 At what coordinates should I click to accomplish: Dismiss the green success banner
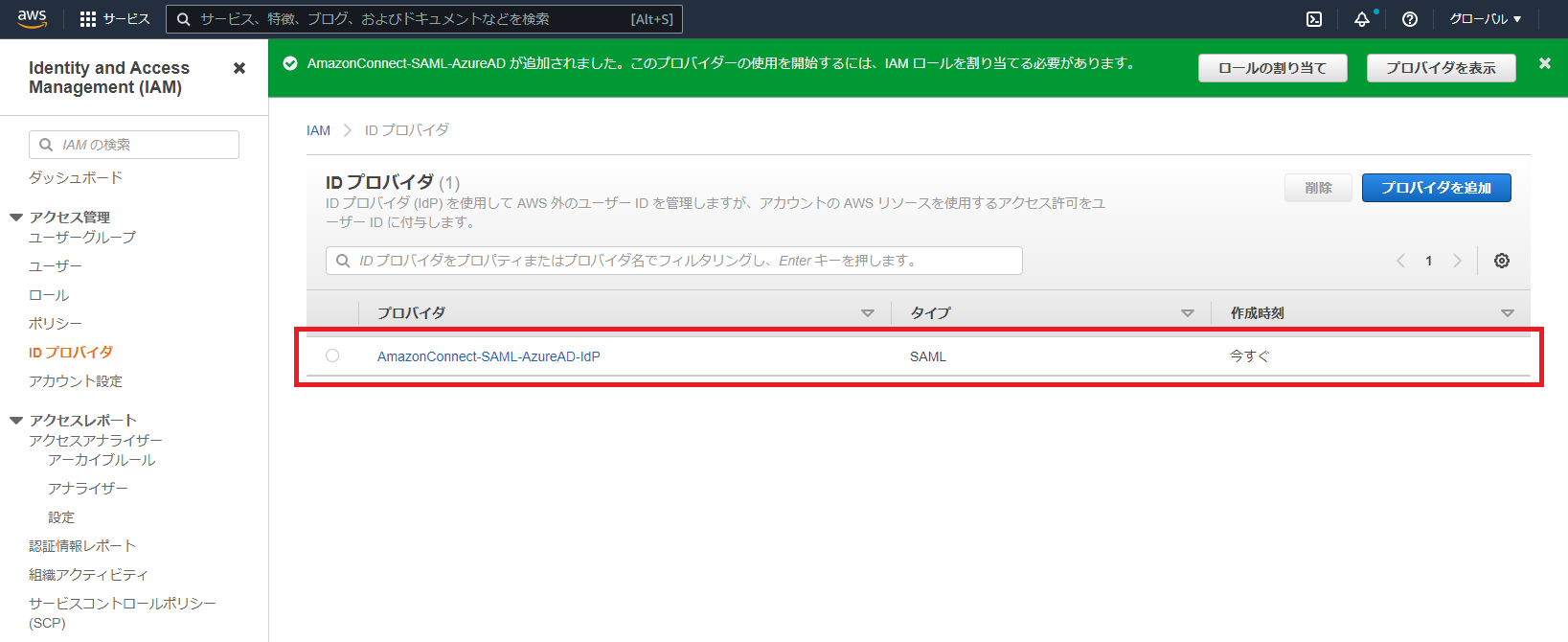(x=1545, y=63)
